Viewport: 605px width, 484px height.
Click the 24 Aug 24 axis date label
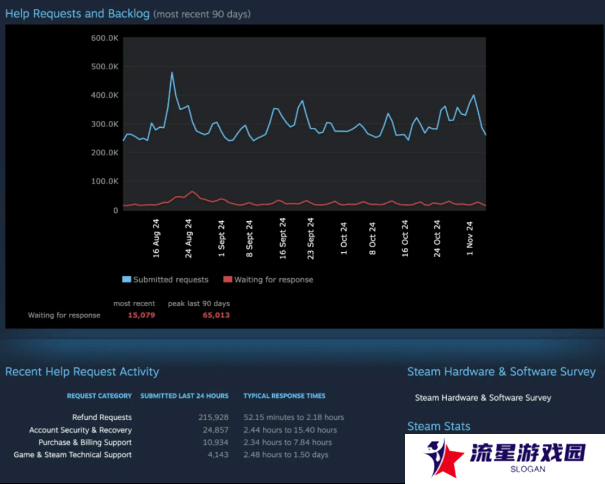click(188, 239)
